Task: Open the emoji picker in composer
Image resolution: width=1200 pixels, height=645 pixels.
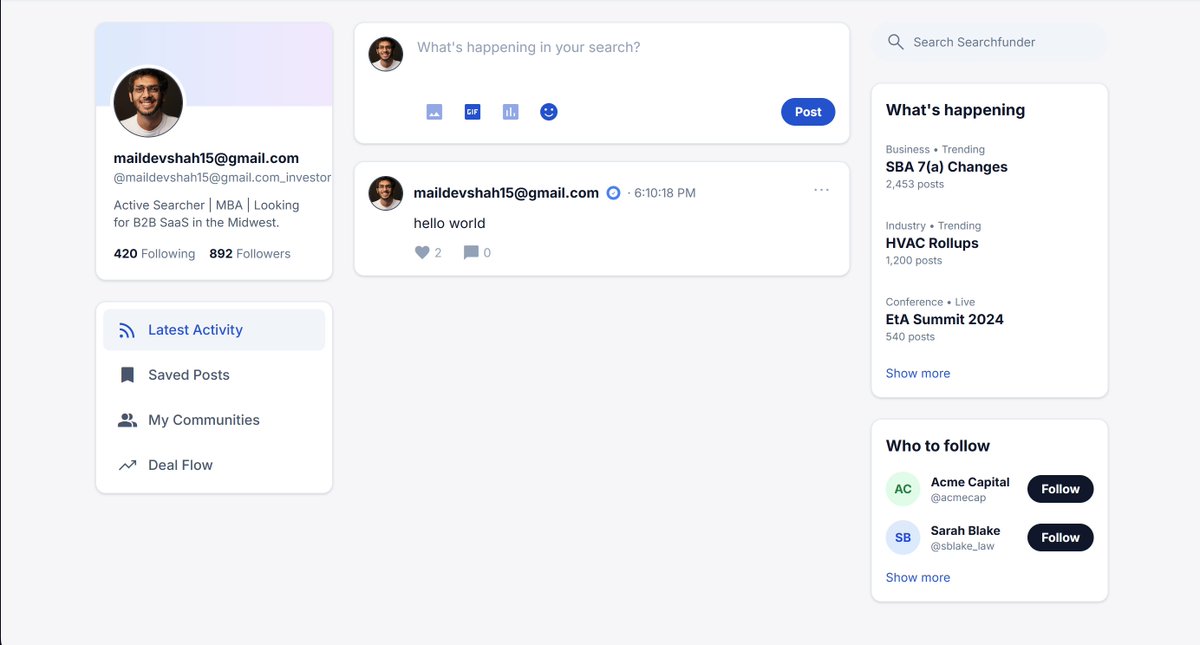Action: 548,112
